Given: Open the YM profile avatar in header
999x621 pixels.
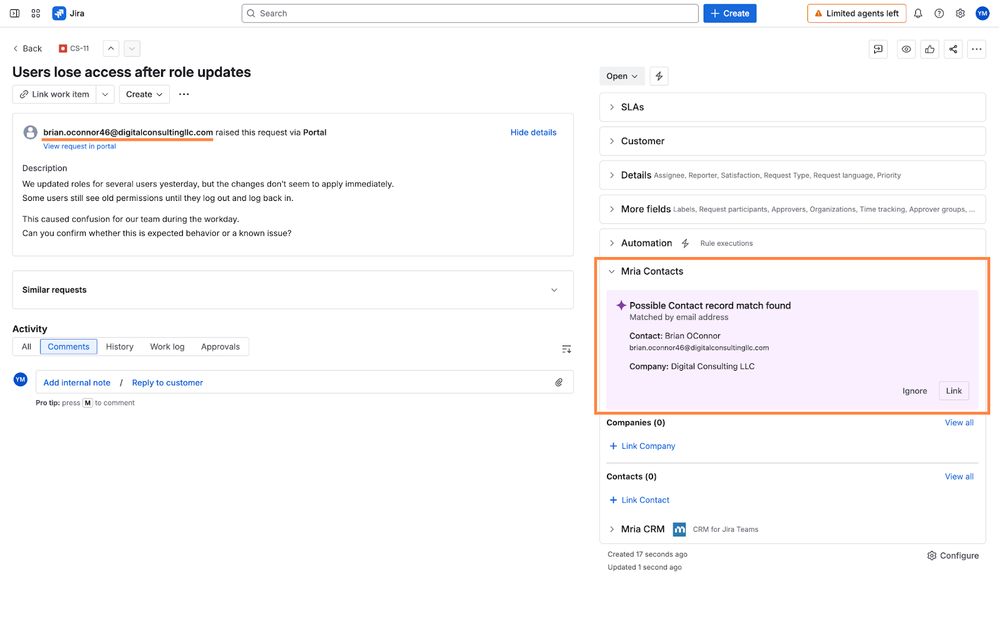Looking at the screenshot, I should point(982,13).
